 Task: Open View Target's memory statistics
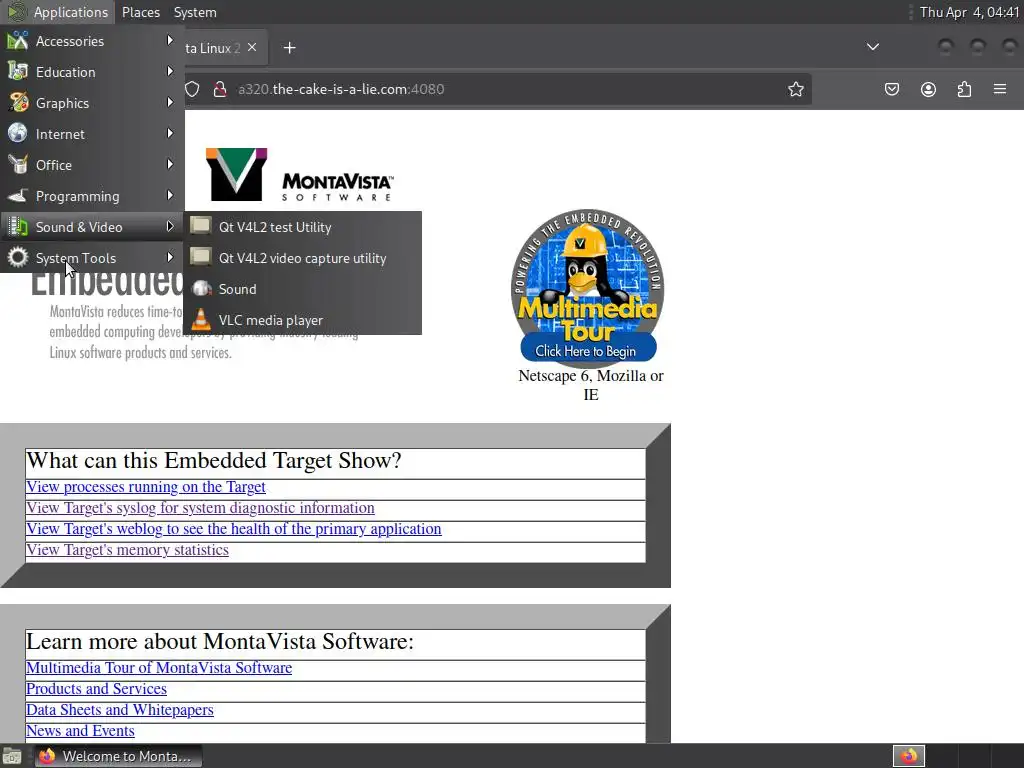click(127, 550)
